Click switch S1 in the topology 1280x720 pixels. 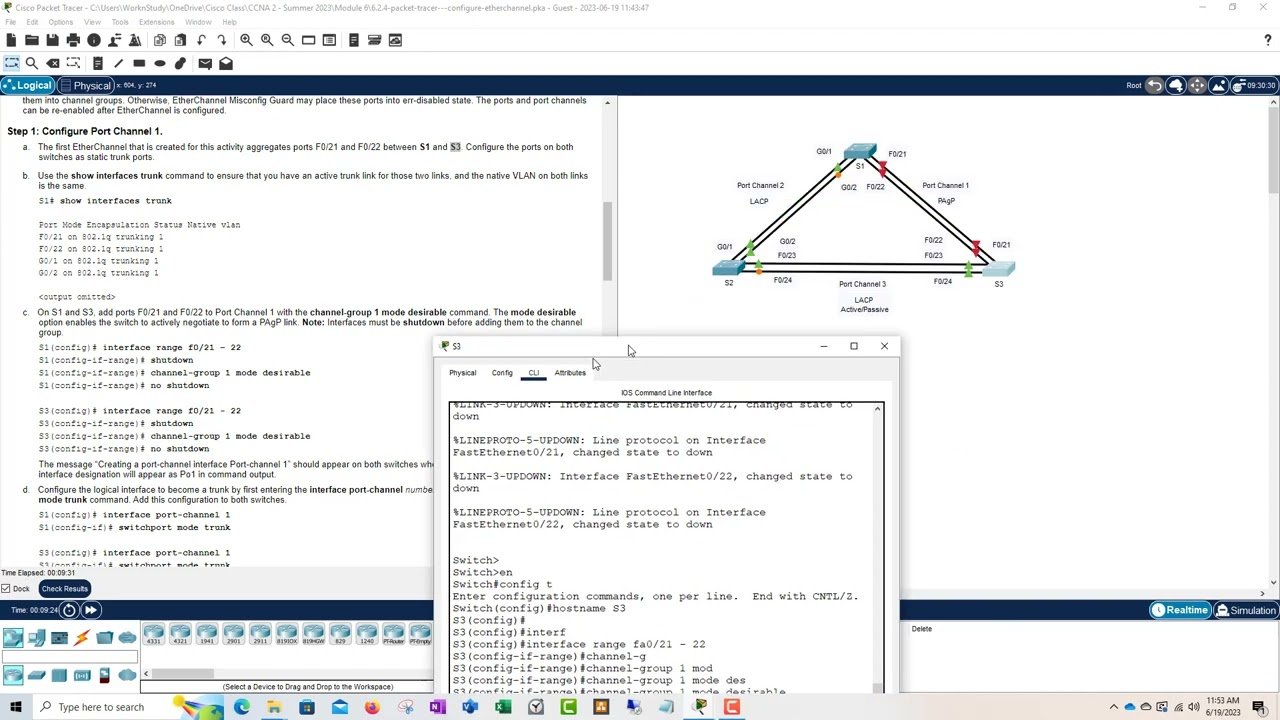pyautogui.click(x=860, y=153)
